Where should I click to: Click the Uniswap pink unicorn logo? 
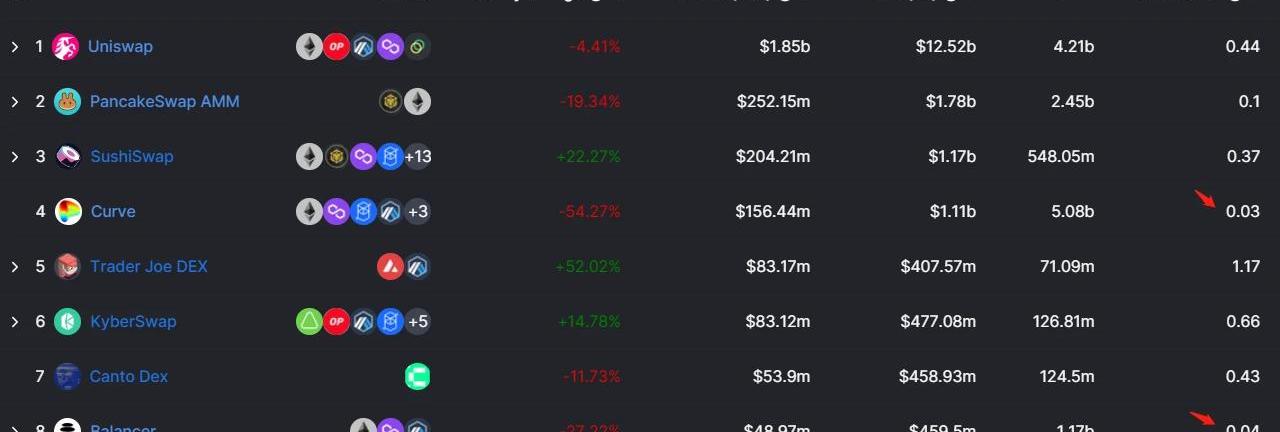point(66,46)
